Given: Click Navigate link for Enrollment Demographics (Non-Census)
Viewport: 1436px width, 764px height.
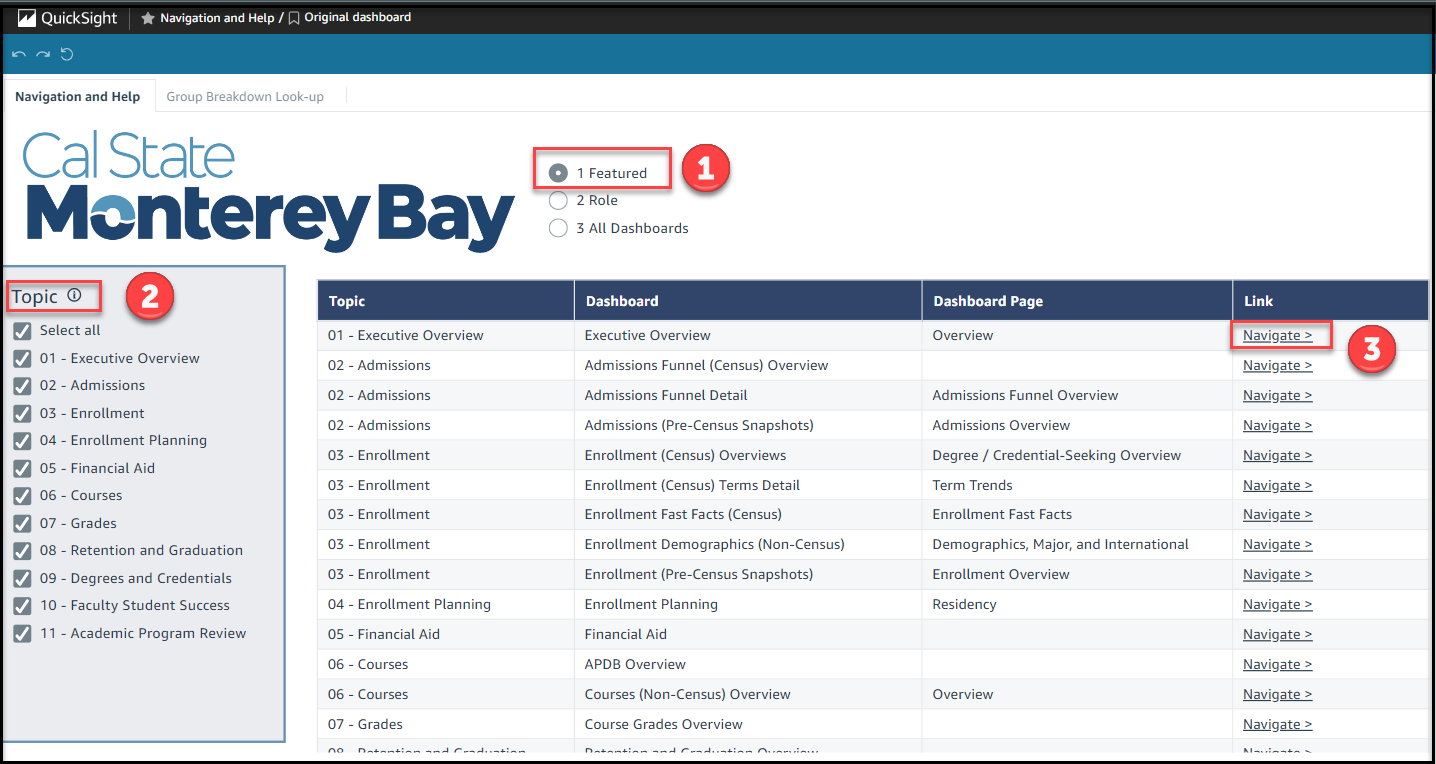Looking at the screenshot, I should [x=1277, y=544].
